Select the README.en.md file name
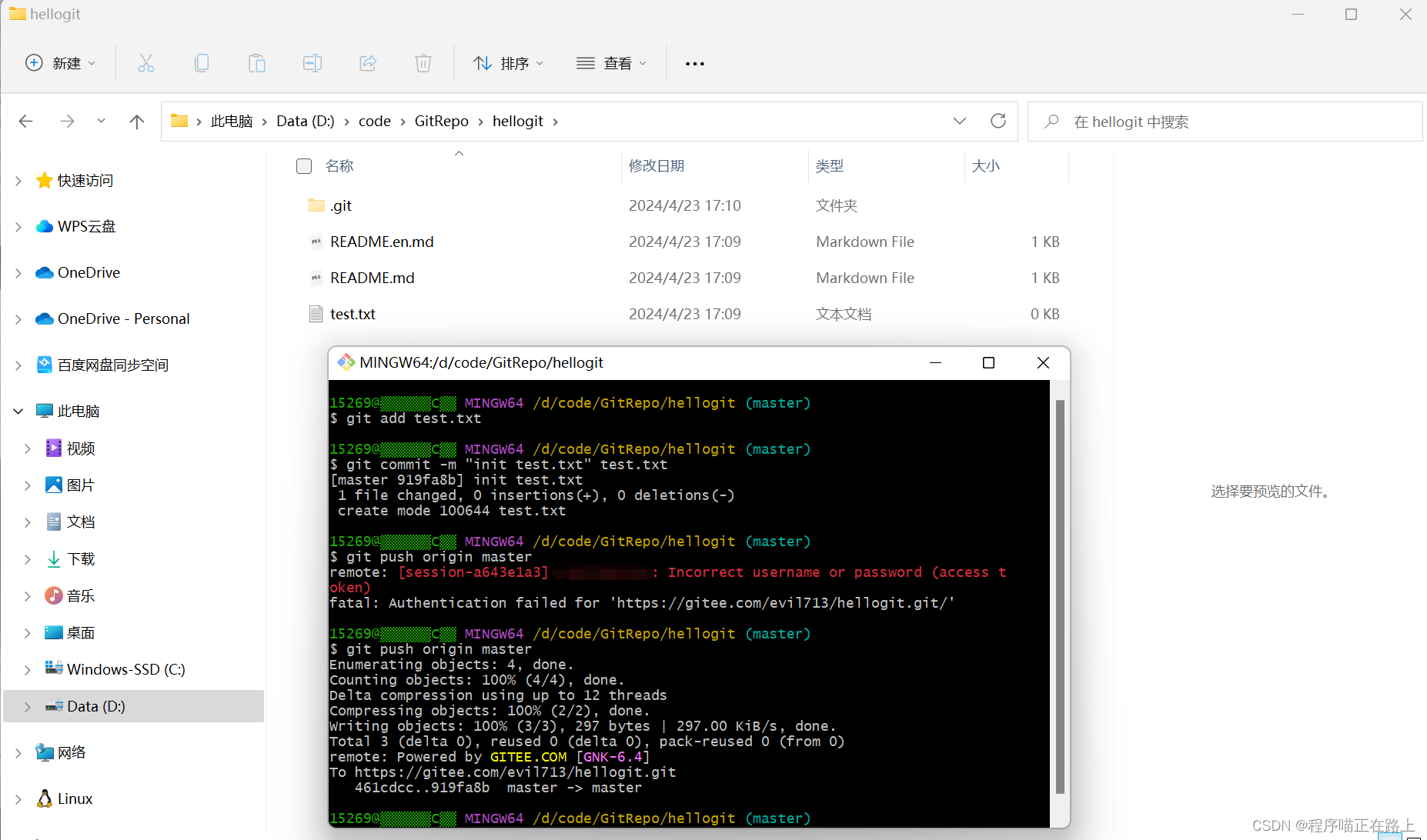 coord(382,242)
